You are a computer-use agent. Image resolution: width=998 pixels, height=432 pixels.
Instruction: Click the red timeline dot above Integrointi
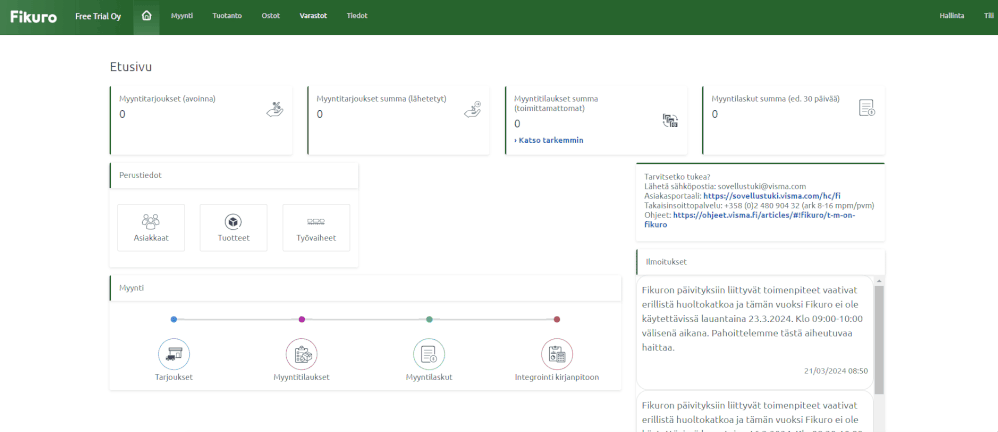click(557, 319)
